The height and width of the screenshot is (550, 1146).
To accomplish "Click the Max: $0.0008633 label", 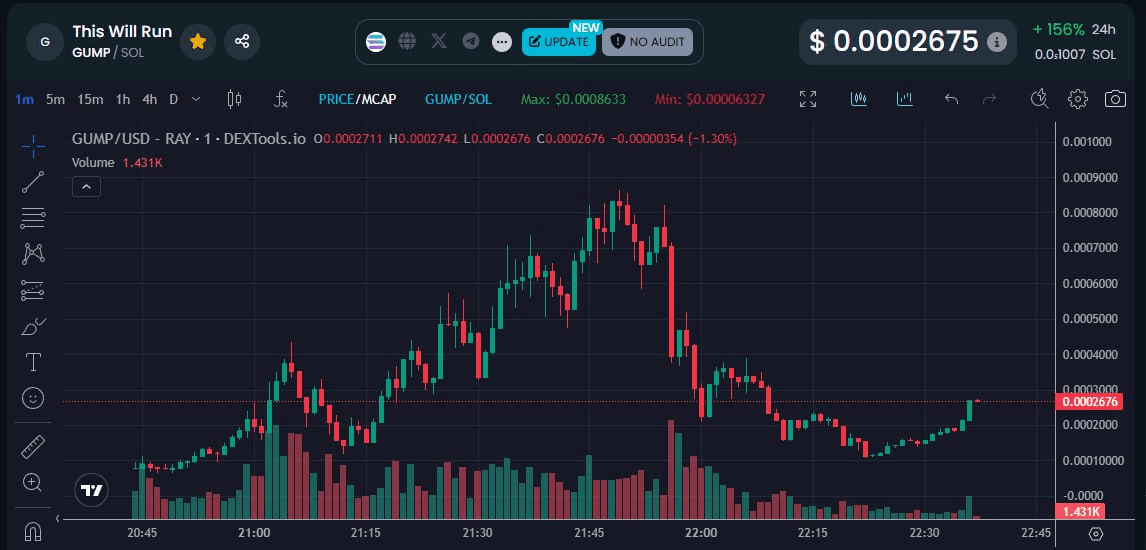I will tap(573, 99).
